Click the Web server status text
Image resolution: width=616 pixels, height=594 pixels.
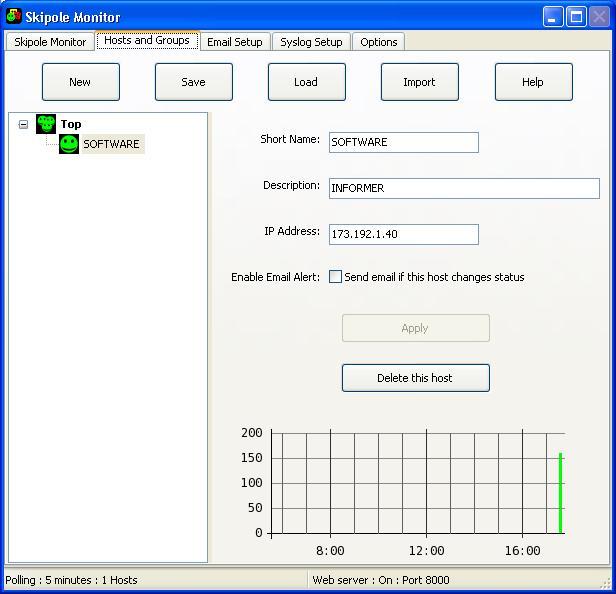[381, 580]
